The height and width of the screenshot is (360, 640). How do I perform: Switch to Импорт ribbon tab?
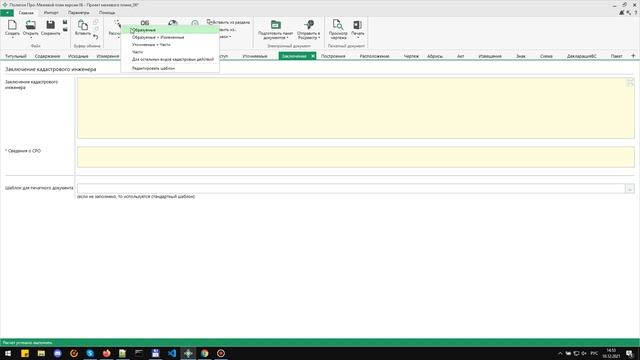pyautogui.click(x=51, y=13)
